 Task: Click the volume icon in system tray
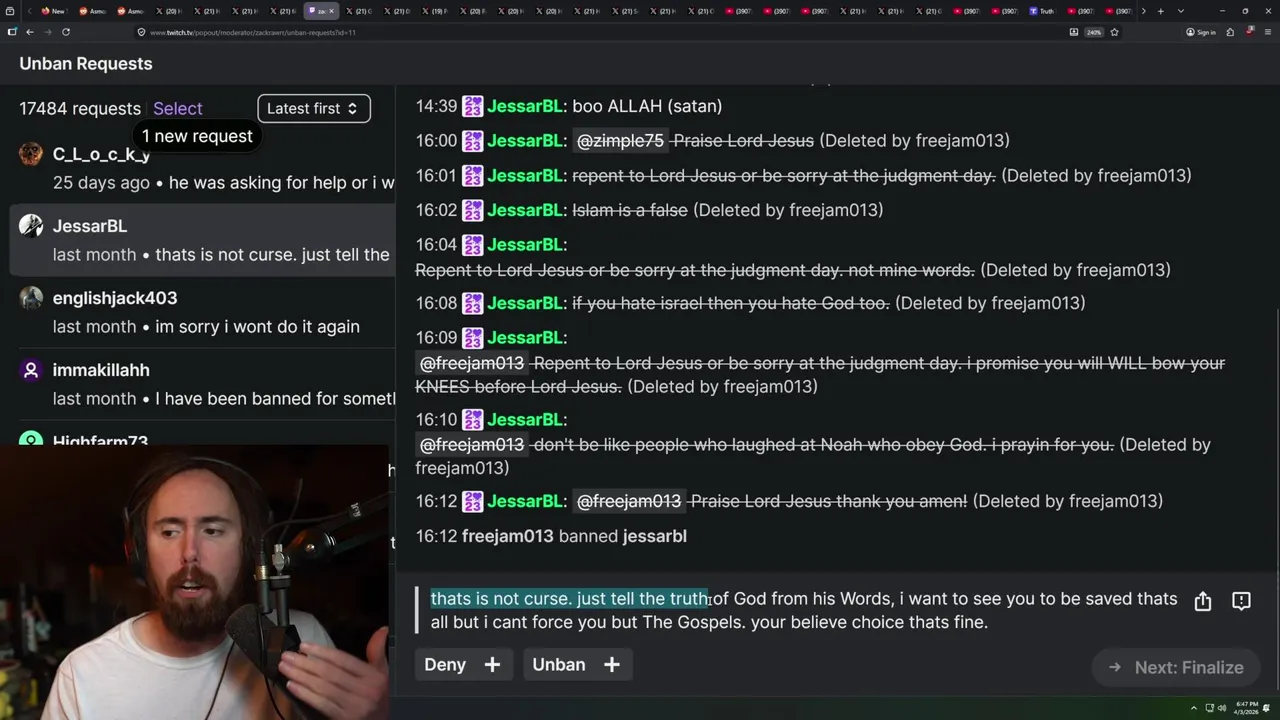pyautogui.click(x=1222, y=708)
